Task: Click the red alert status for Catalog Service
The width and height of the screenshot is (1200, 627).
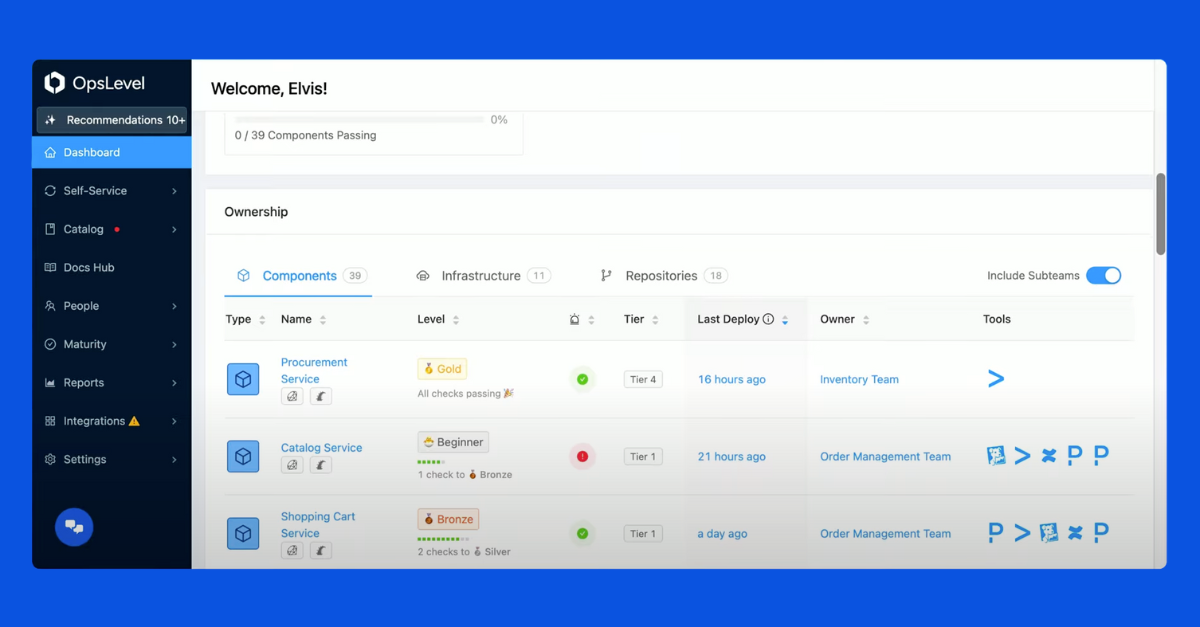Action: pyautogui.click(x=582, y=457)
